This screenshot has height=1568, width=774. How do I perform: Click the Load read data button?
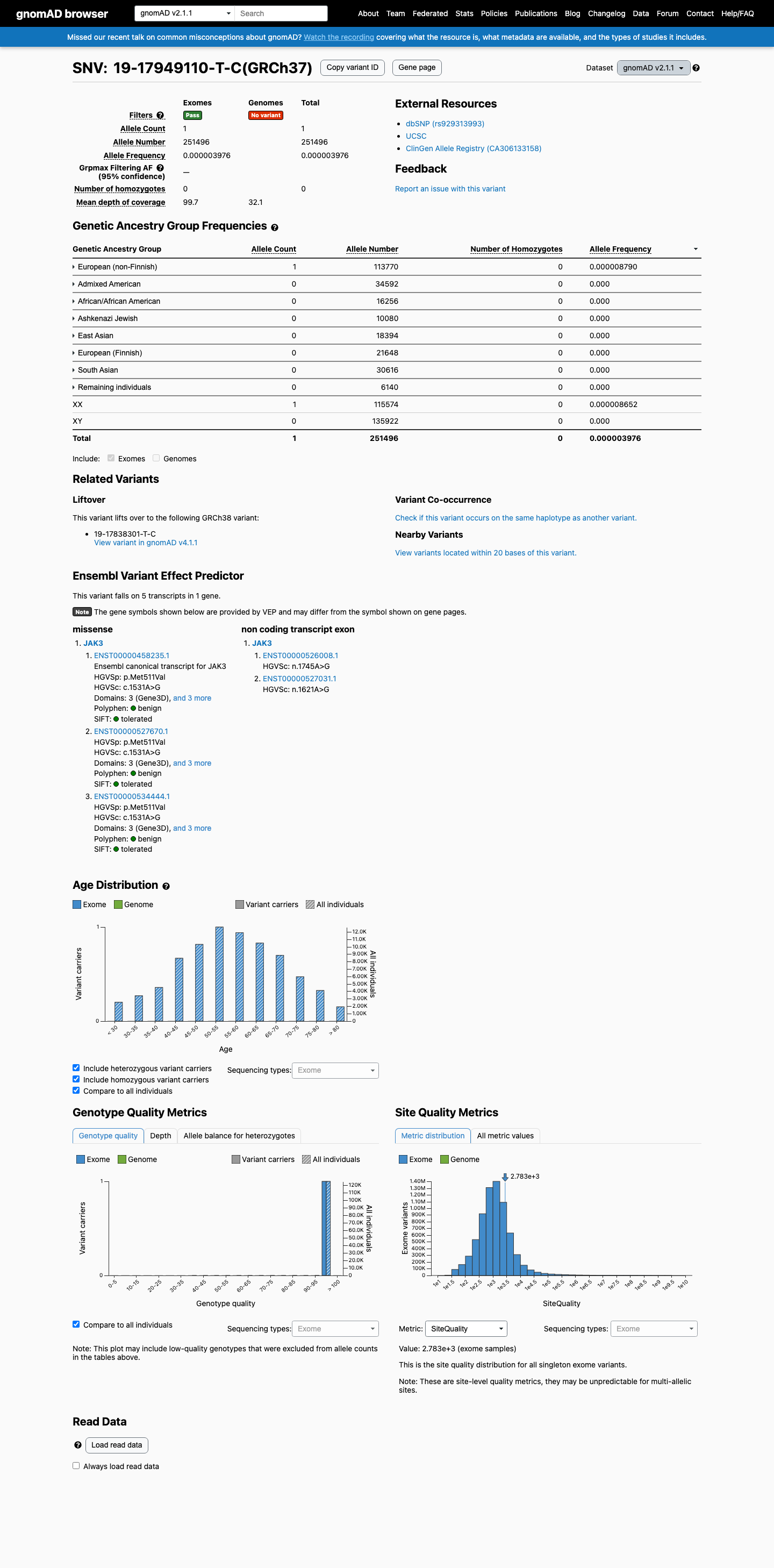click(116, 1444)
